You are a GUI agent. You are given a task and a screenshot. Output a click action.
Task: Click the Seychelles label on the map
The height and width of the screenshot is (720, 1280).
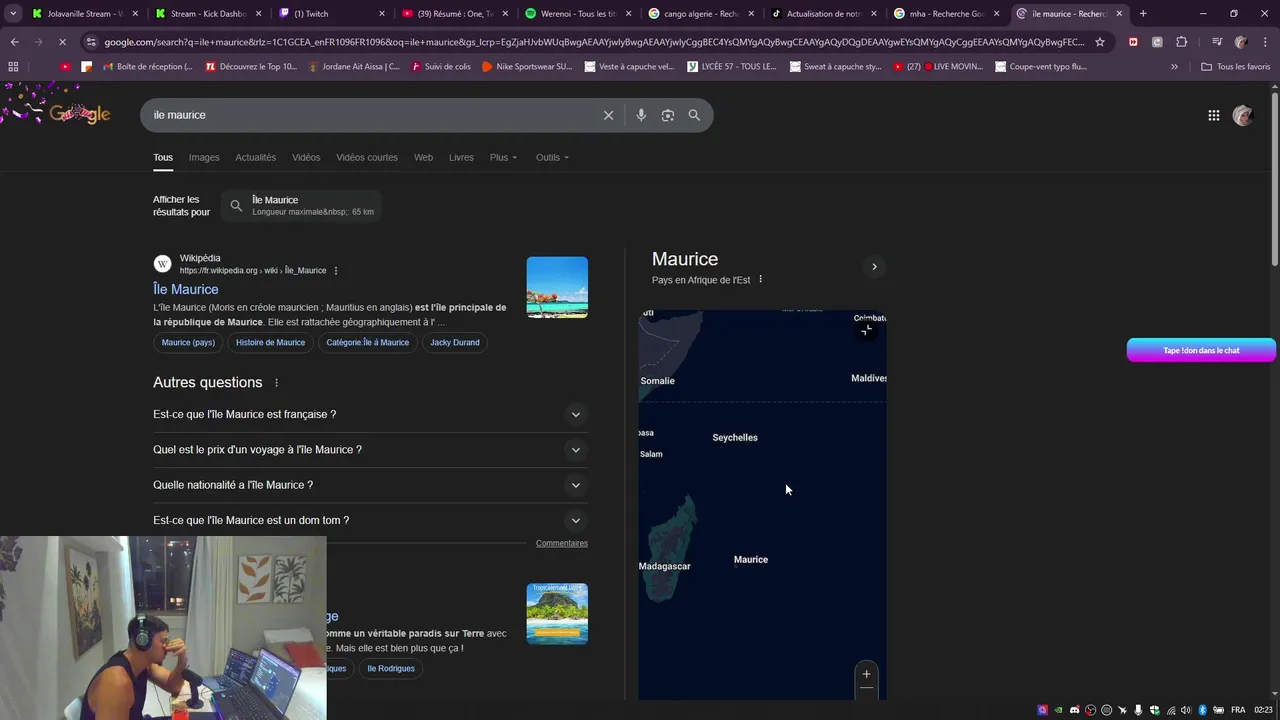pyautogui.click(x=735, y=437)
